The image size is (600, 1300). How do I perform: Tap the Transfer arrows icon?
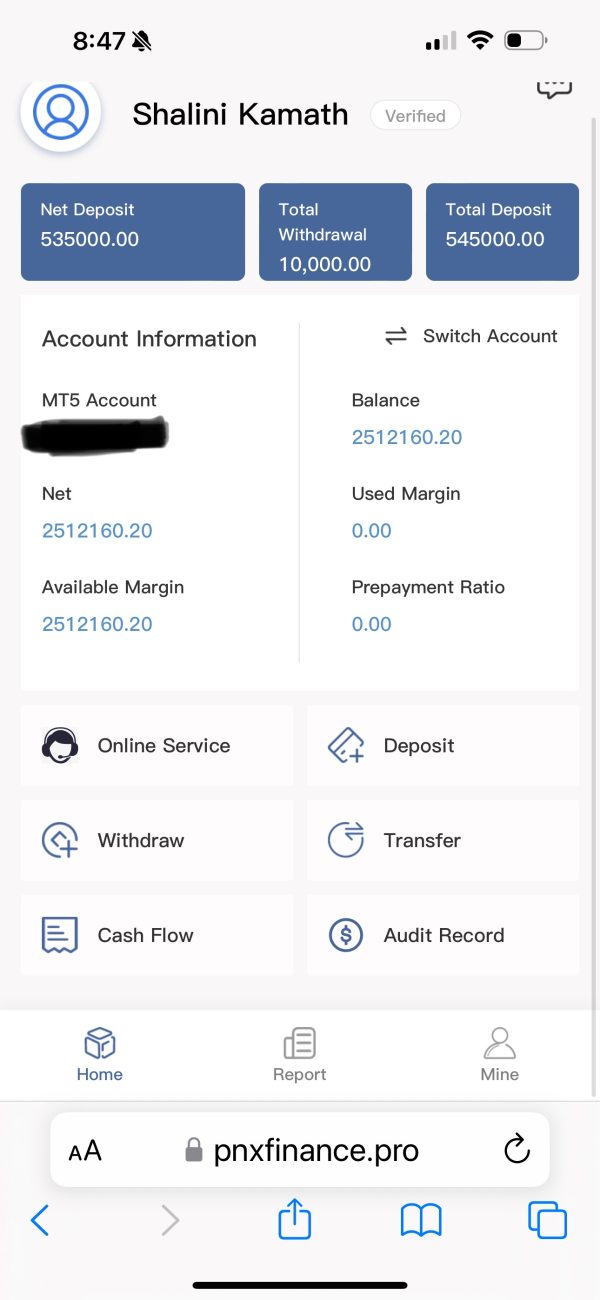346,840
